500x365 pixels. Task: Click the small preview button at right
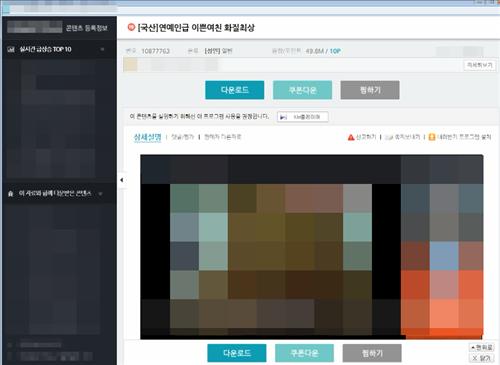pyautogui.click(x=479, y=65)
